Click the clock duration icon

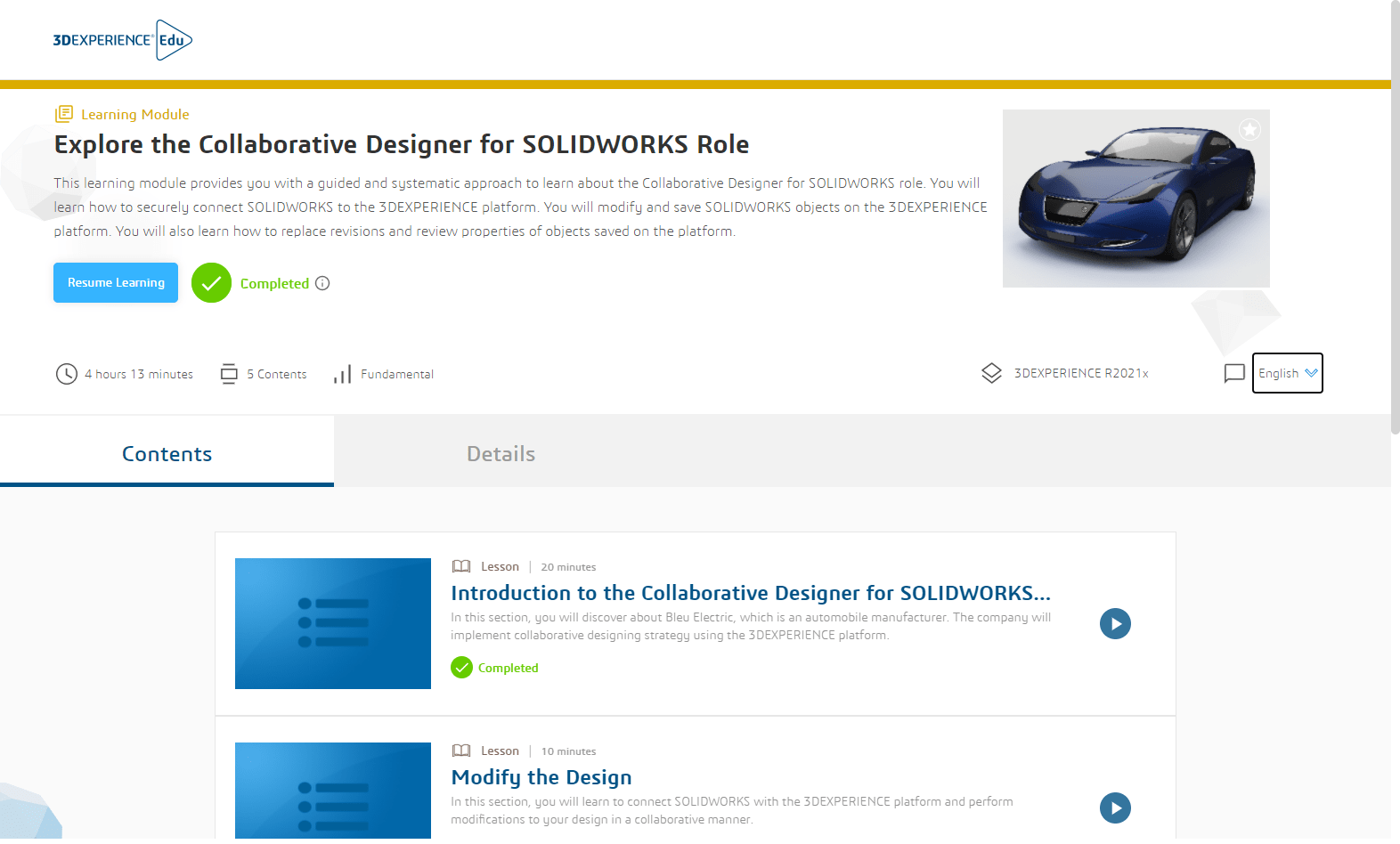coord(67,374)
